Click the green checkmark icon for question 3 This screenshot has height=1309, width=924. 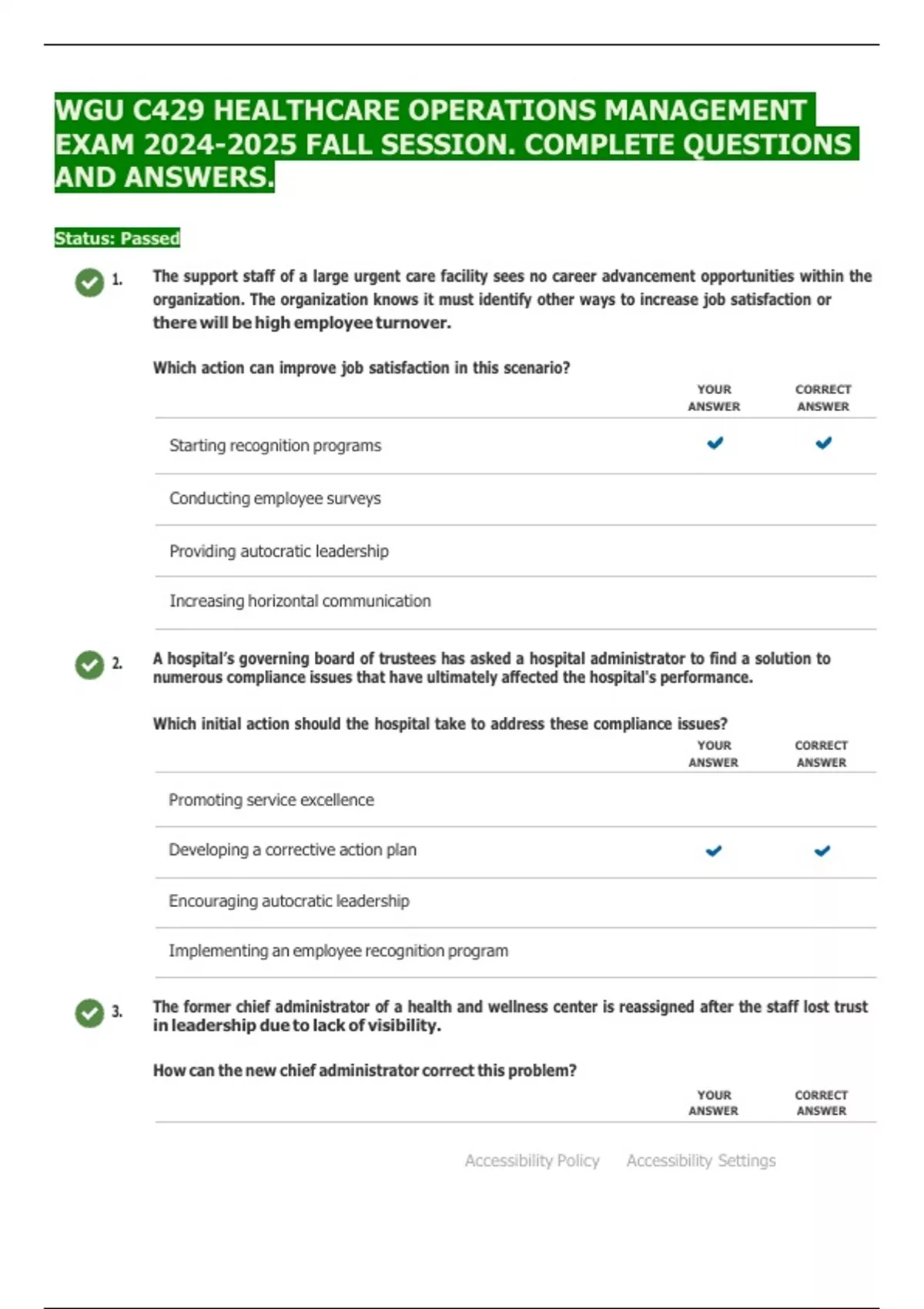click(x=89, y=1013)
